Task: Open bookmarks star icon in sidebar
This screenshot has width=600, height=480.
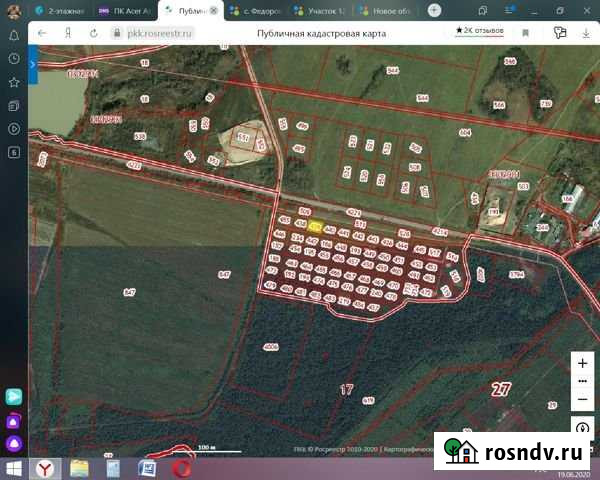Action: (14, 82)
